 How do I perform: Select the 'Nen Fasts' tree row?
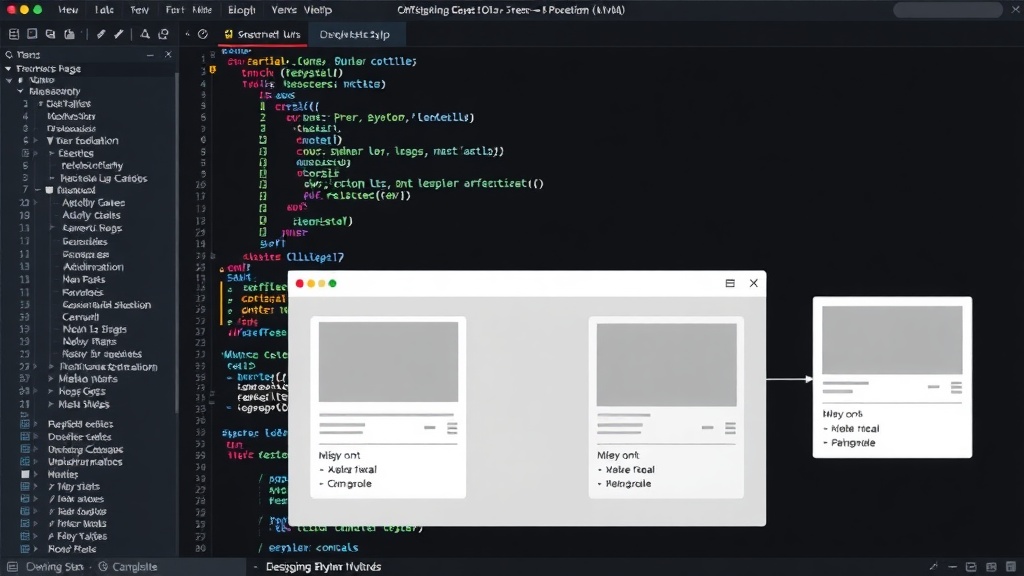pos(84,280)
